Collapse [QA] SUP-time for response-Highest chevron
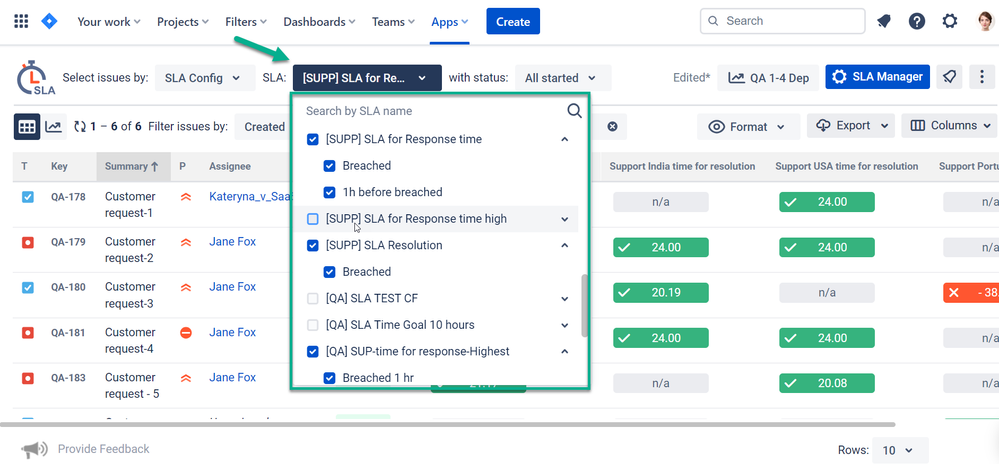The height and width of the screenshot is (464, 999). coord(564,351)
